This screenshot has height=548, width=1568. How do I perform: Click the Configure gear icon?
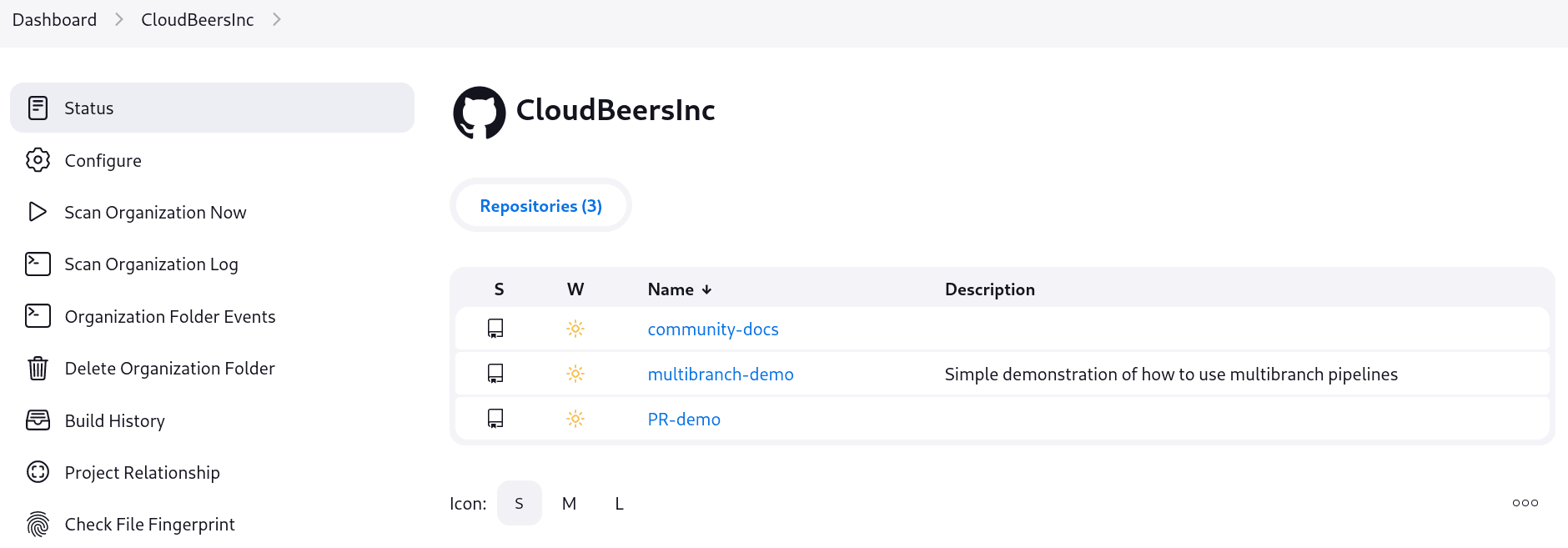[x=38, y=160]
